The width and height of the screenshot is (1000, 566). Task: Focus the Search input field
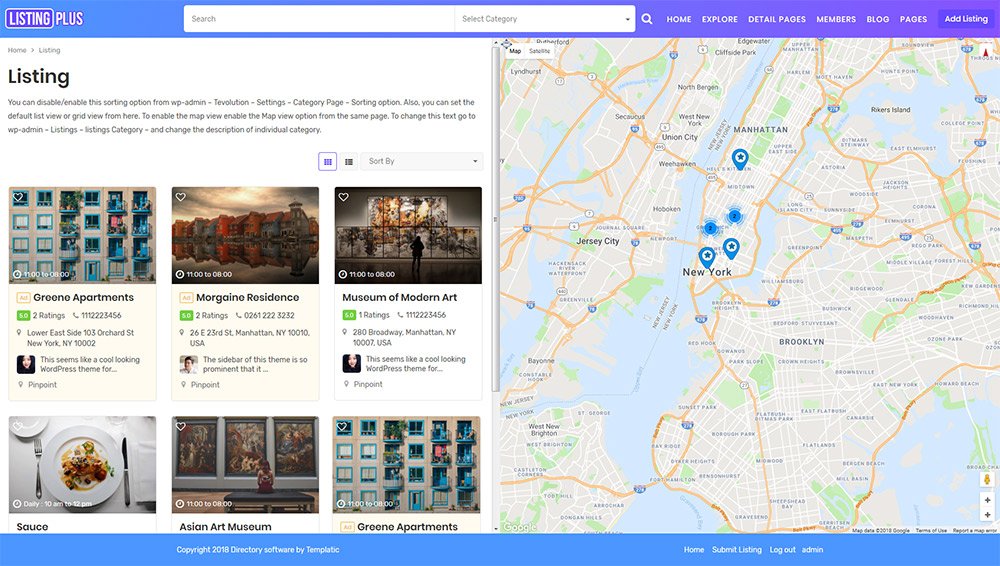coord(319,19)
